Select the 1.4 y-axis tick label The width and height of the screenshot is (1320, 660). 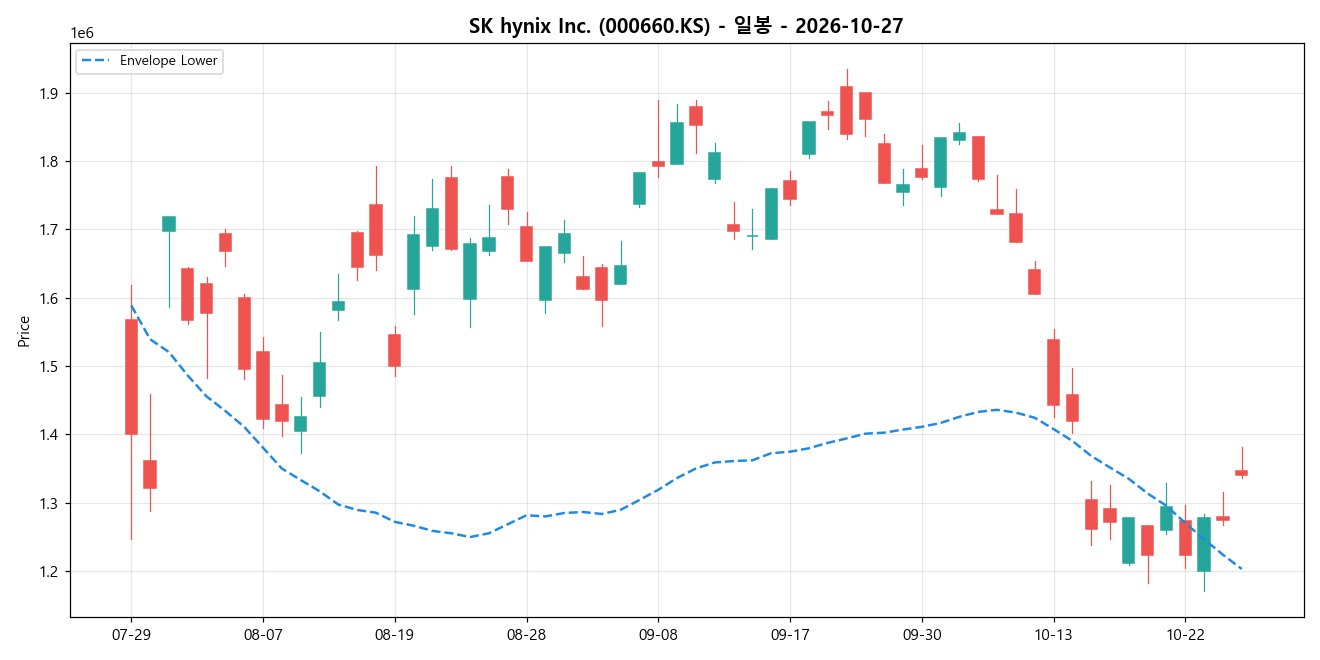tap(48, 435)
